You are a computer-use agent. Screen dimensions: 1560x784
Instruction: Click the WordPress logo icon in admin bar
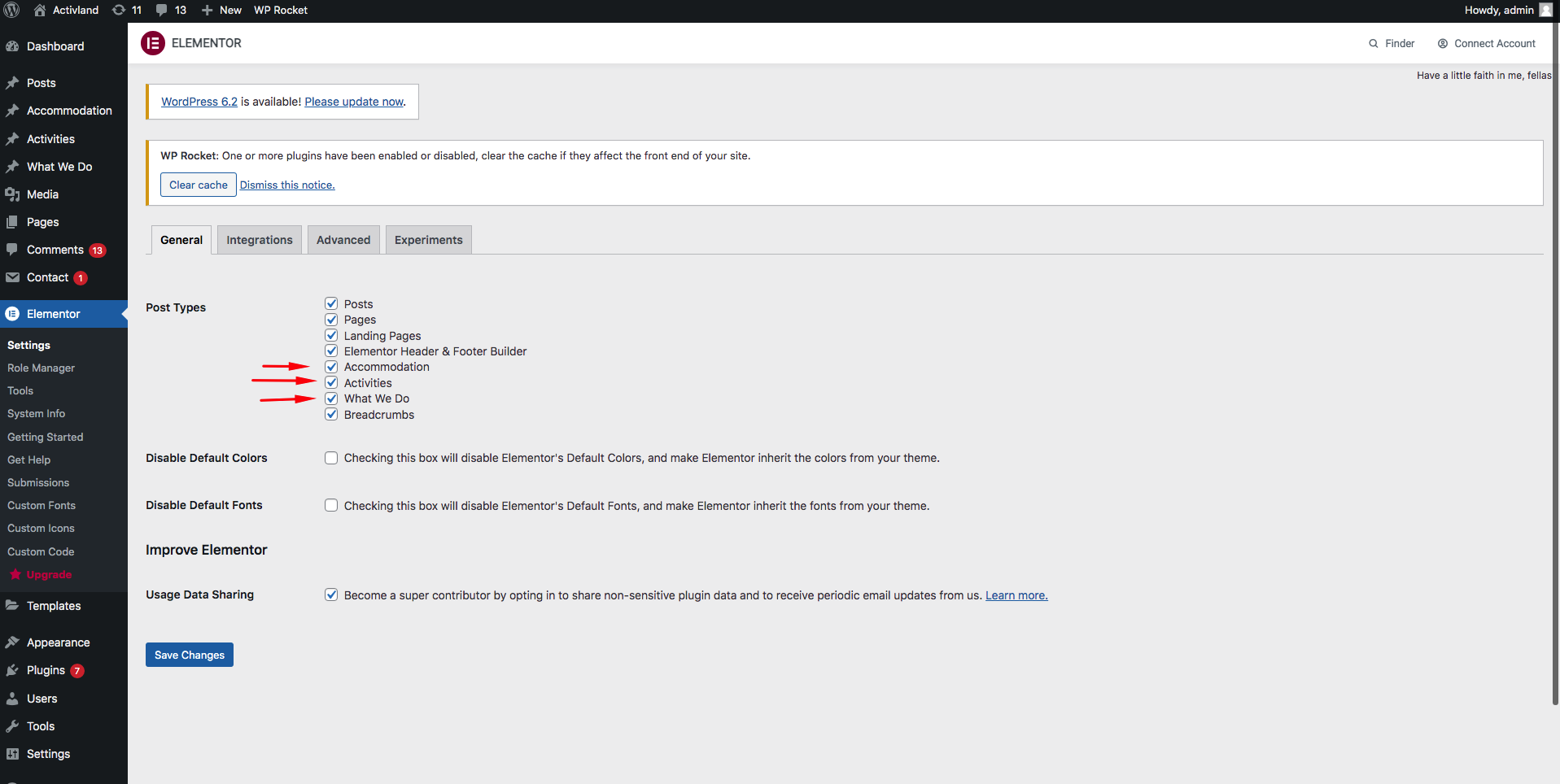click(11, 10)
